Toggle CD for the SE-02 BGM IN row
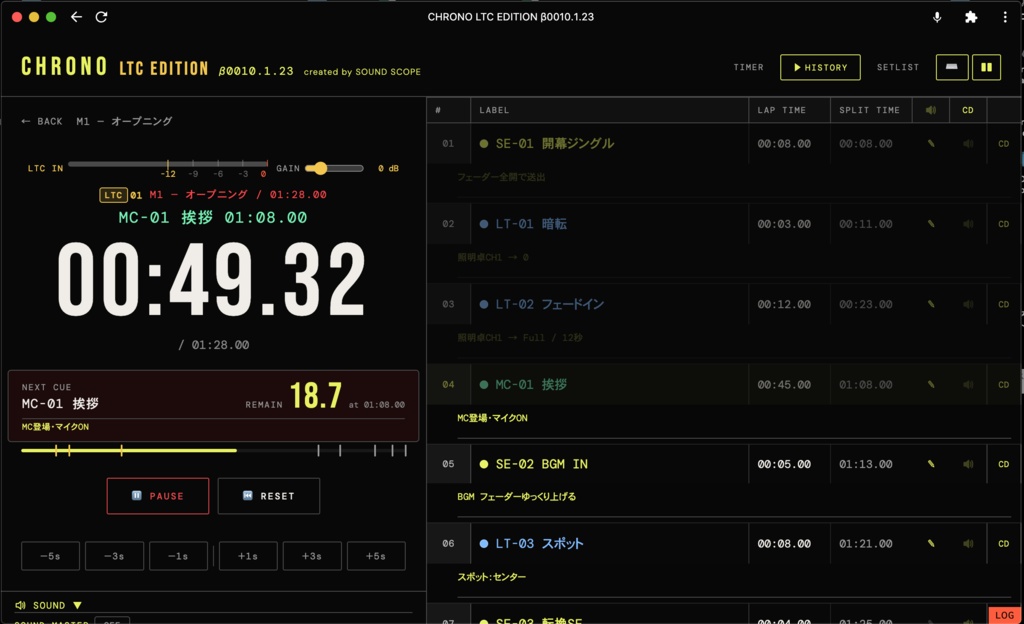 coord(1004,464)
